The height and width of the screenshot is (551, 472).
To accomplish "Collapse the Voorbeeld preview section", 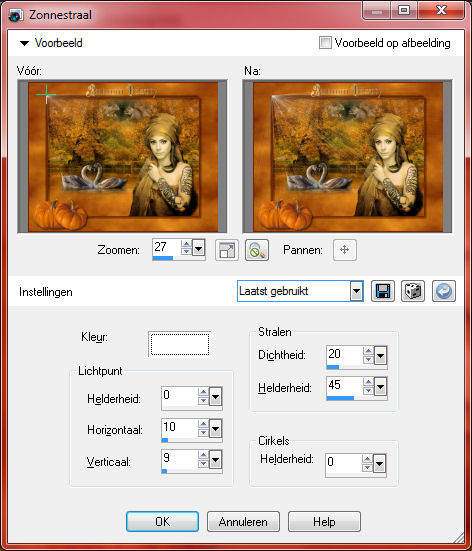I will click(24, 44).
